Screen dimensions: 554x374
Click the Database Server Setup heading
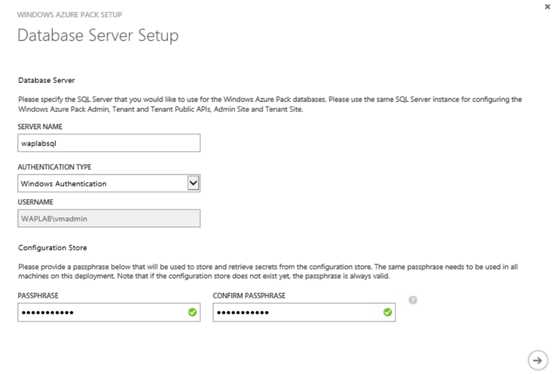pyautogui.click(x=98, y=35)
